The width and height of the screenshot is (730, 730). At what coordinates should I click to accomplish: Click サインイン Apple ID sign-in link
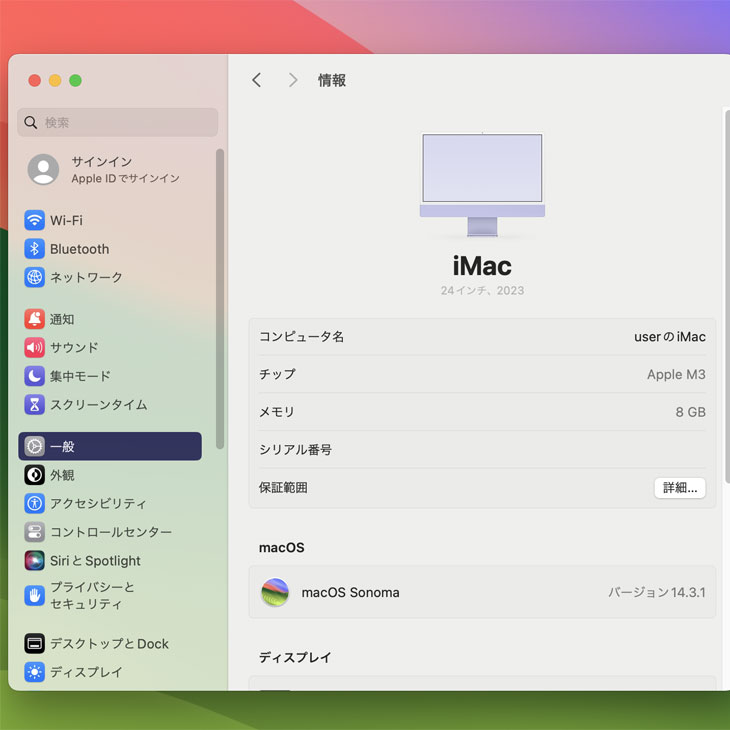(x=125, y=170)
